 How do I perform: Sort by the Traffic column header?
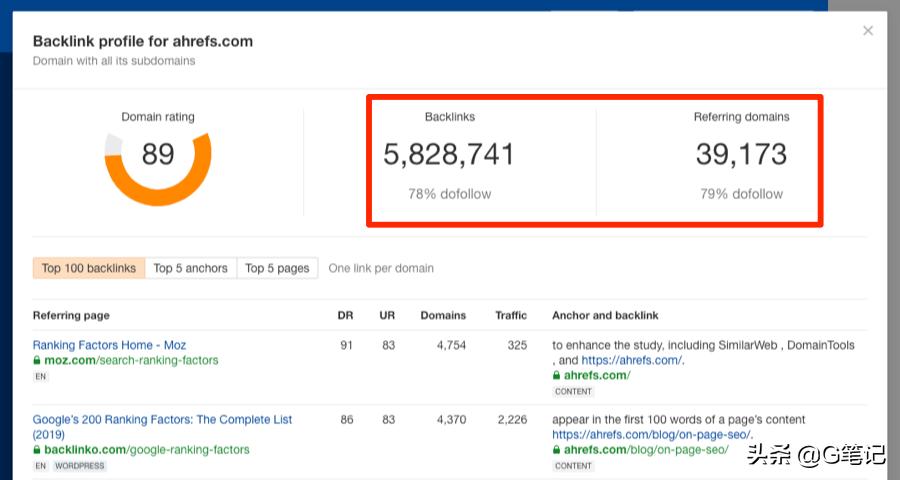(x=510, y=315)
